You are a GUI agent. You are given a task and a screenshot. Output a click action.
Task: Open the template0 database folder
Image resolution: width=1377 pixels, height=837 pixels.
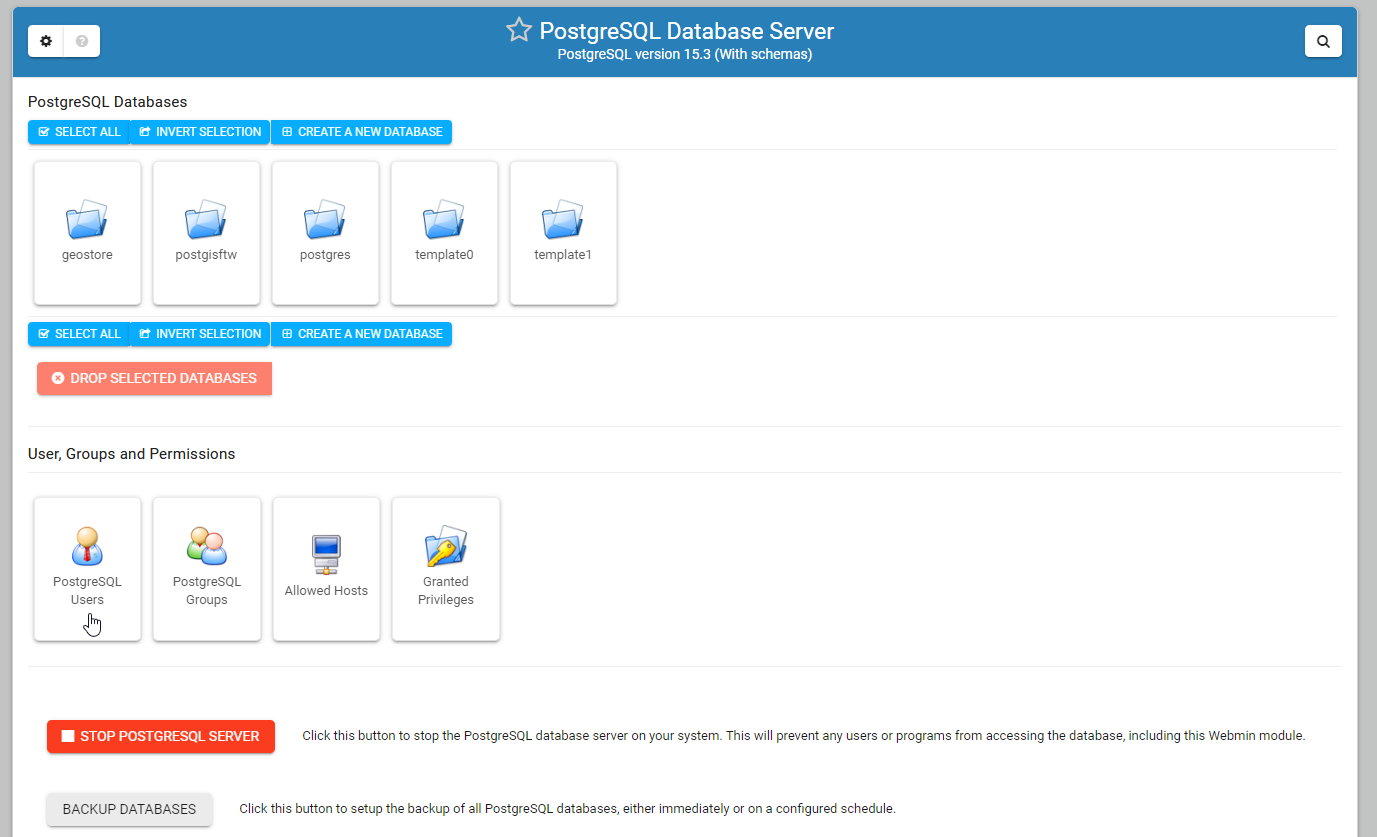pyautogui.click(x=444, y=220)
